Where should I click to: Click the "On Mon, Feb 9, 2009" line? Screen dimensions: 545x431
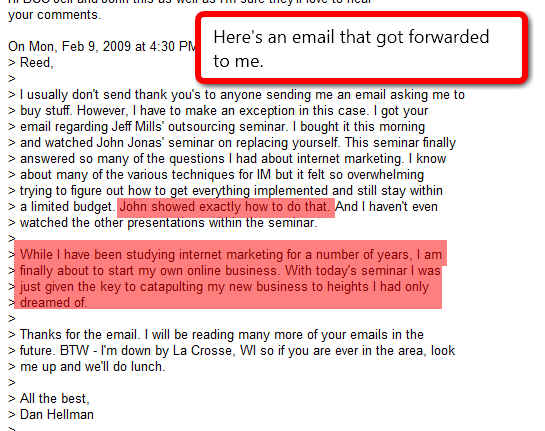[x=101, y=46]
